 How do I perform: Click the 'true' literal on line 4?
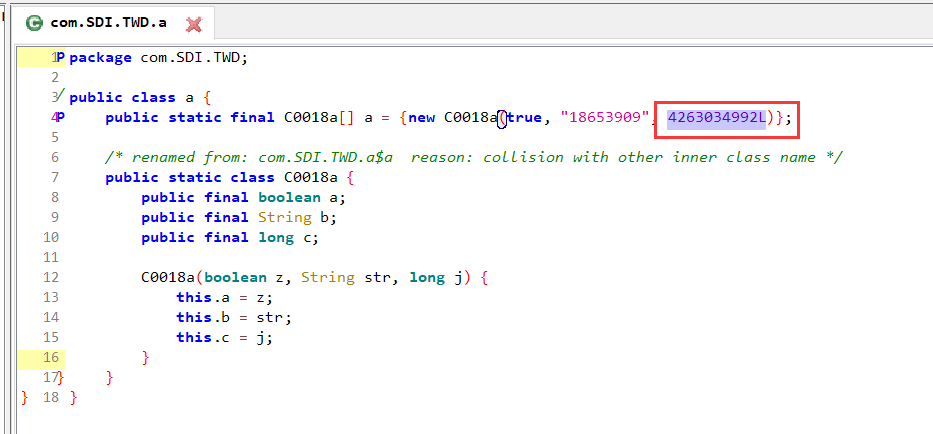pyautogui.click(x=524, y=118)
